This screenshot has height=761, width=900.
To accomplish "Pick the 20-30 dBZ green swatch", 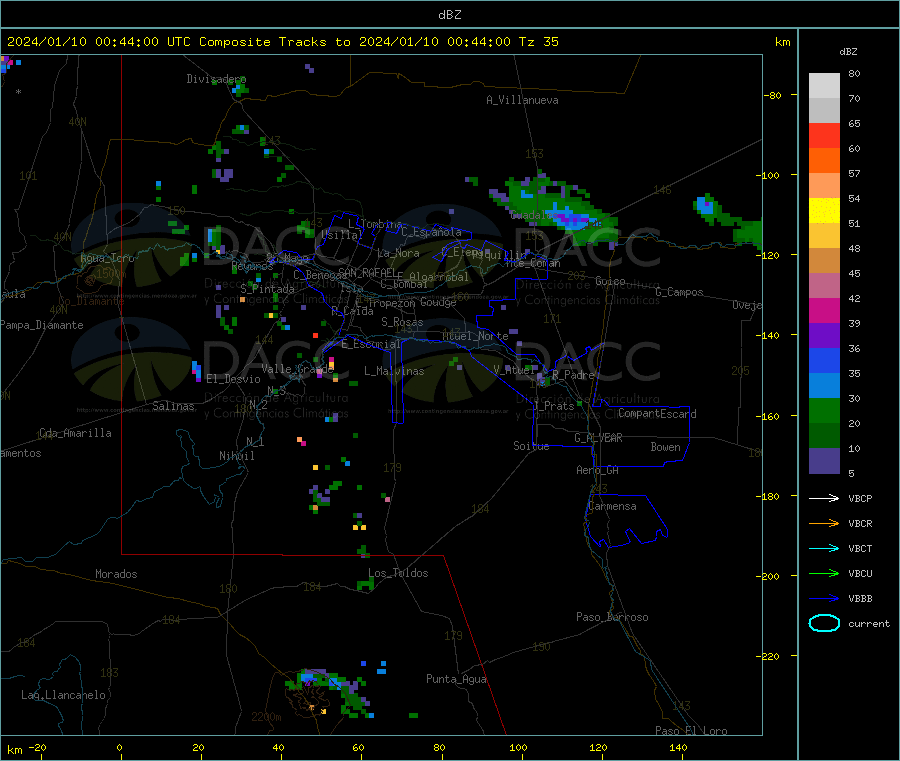I will click(x=824, y=410).
